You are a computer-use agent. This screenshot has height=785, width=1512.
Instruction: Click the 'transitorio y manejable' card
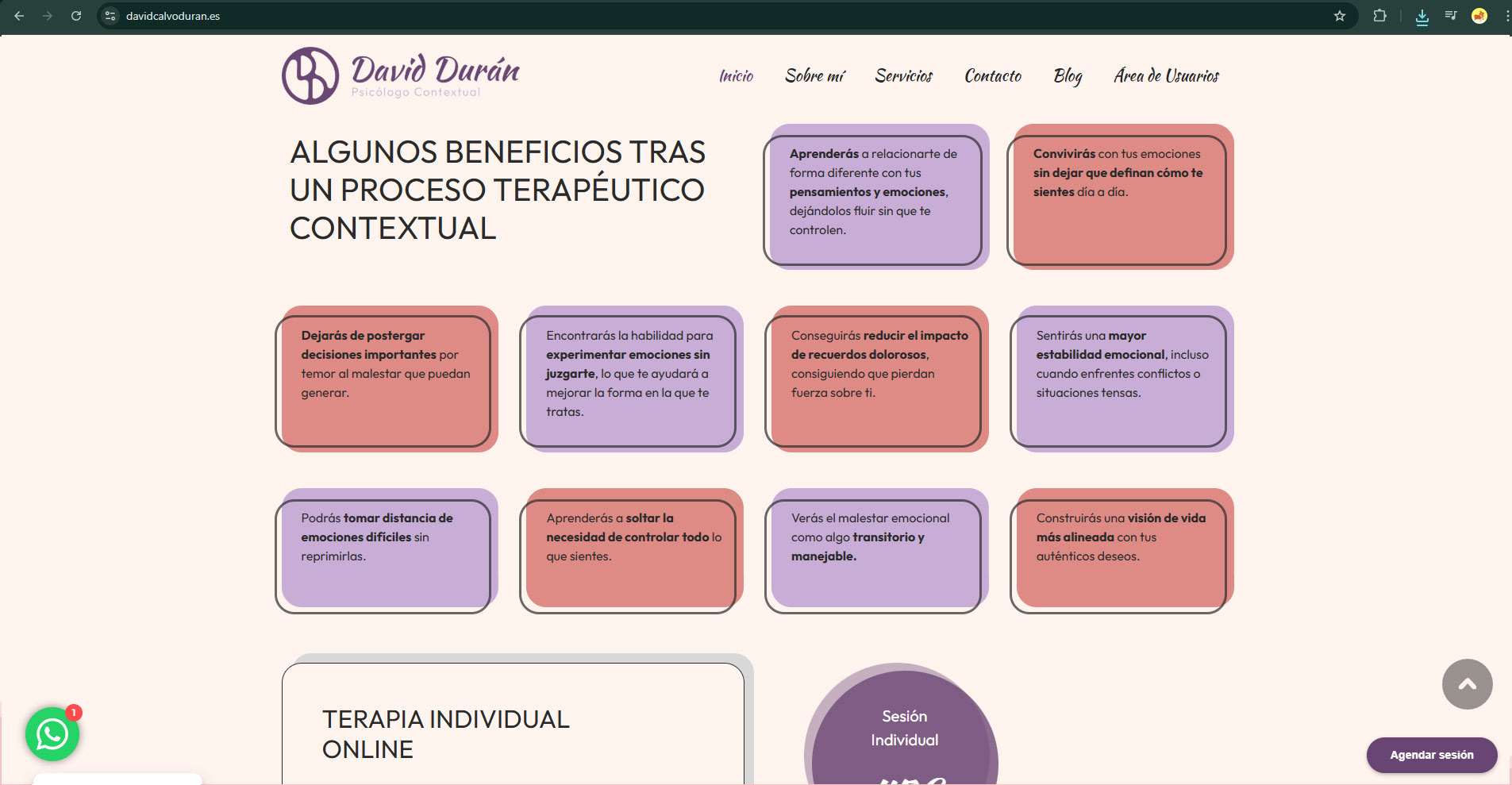point(876,551)
